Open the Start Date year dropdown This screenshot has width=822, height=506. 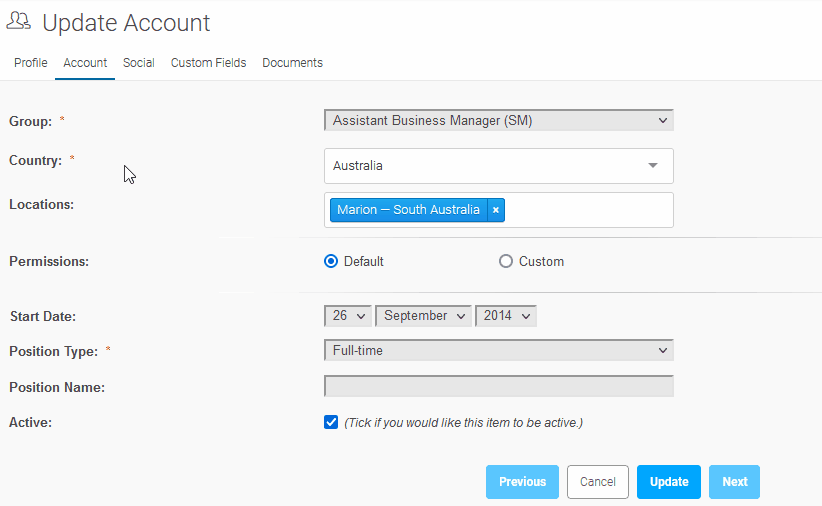coord(505,316)
